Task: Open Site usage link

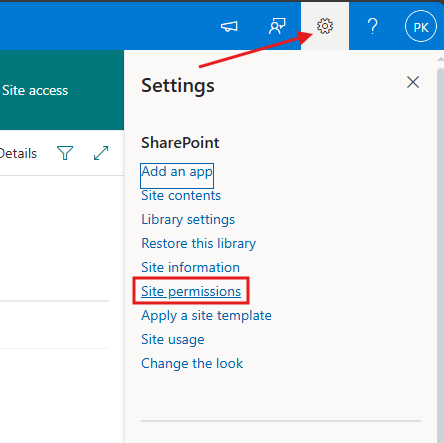Action: pyautogui.click(x=173, y=340)
